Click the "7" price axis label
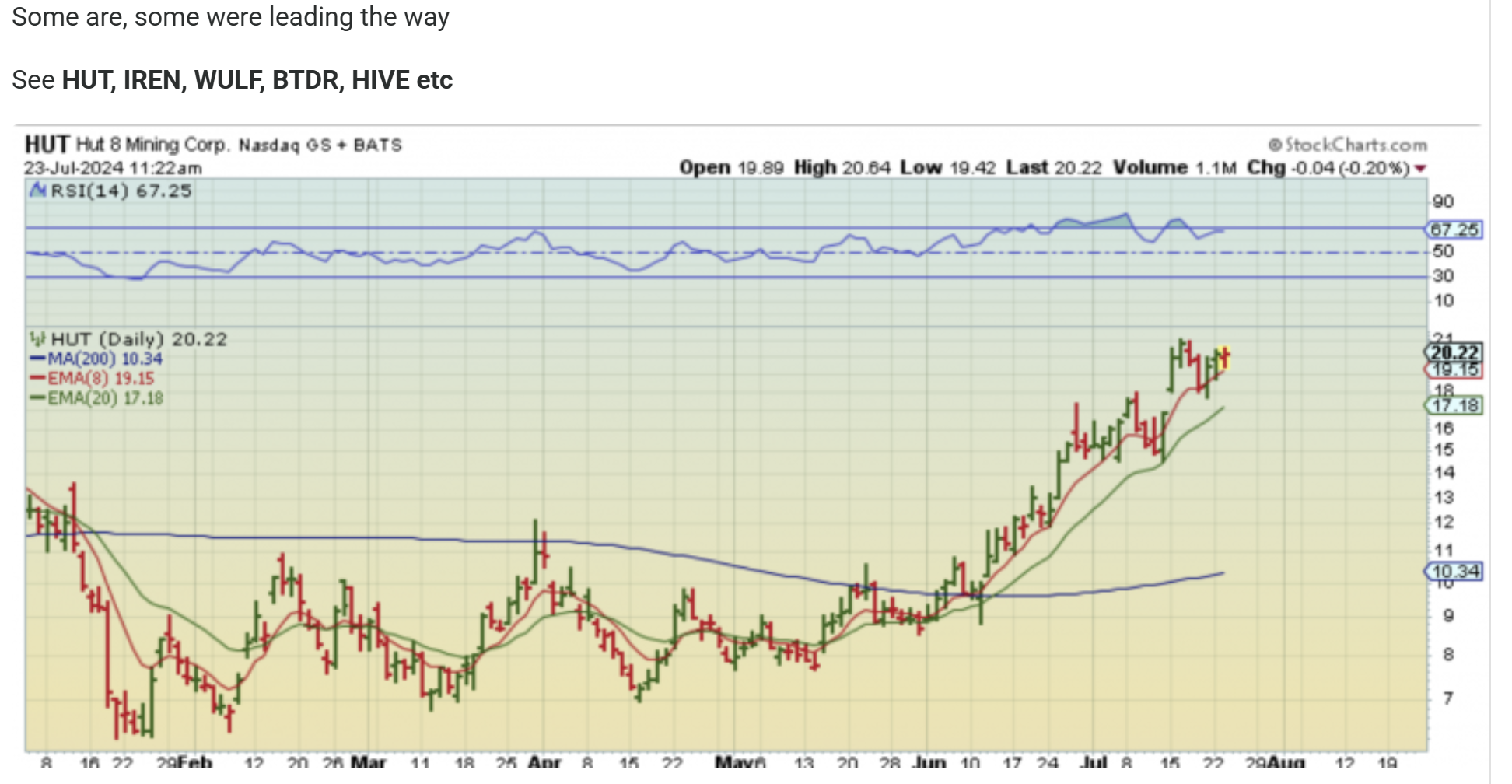Screen dimensions: 1512x784 click(x=1448, y=698)
